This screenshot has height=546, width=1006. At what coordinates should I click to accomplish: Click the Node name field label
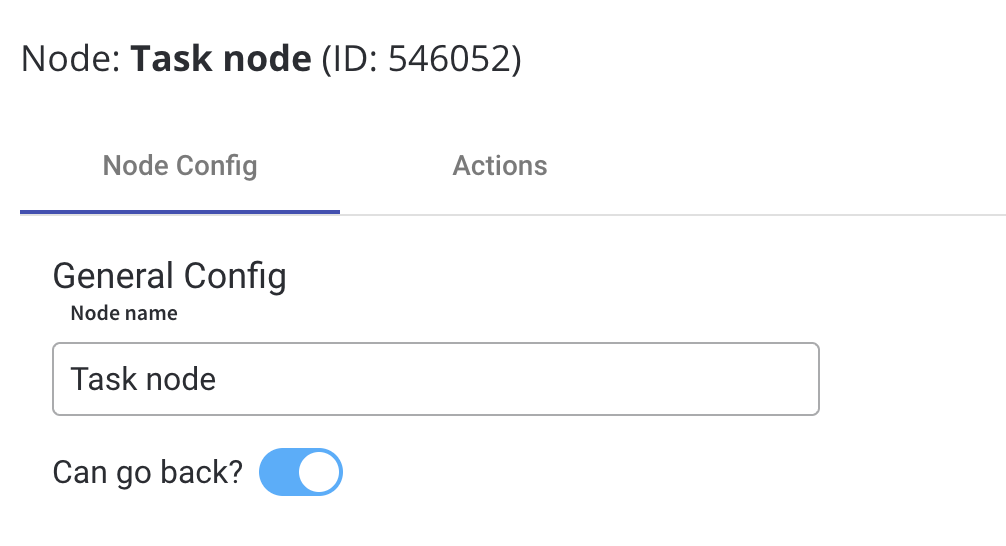(124, 313)
